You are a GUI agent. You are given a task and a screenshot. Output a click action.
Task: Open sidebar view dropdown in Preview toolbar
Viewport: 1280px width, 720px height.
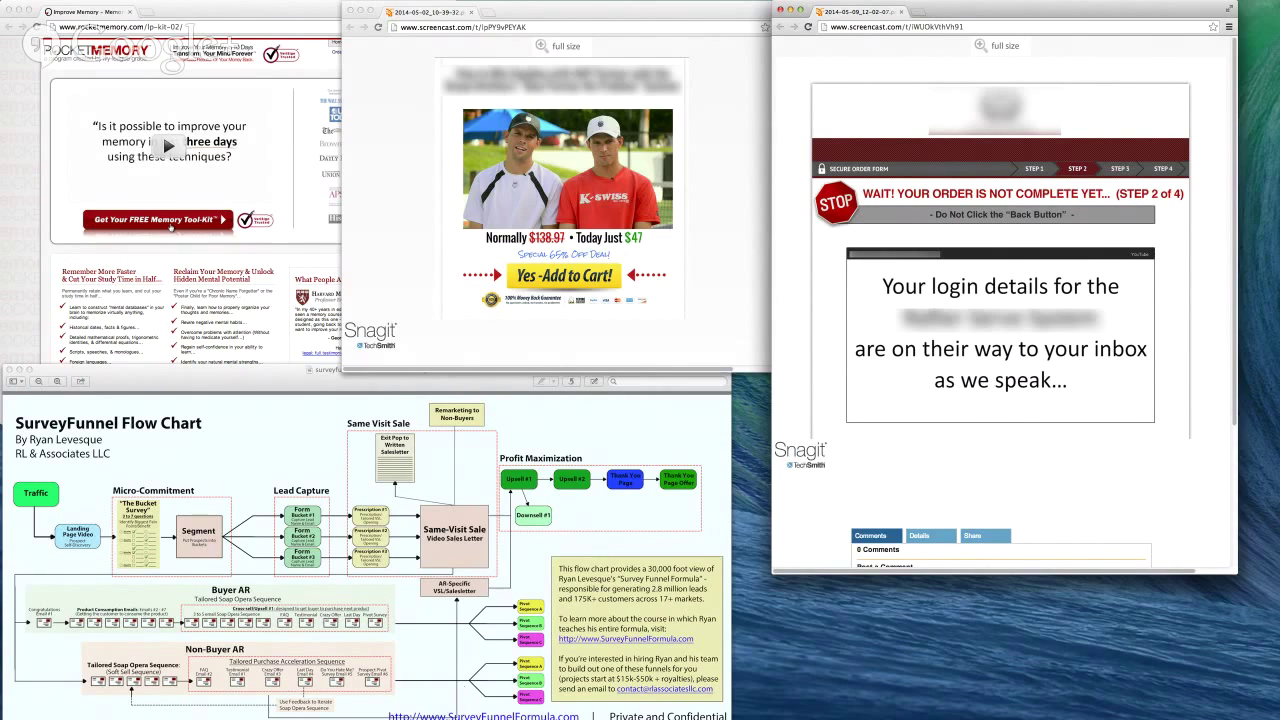(x=16, y=381)
